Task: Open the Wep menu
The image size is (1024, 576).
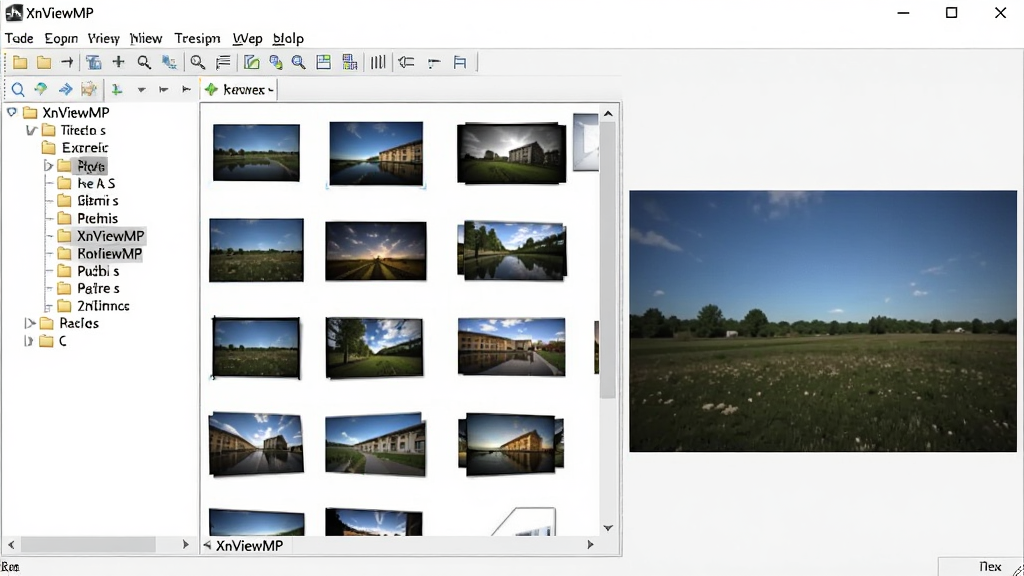Action: point(248,39)
